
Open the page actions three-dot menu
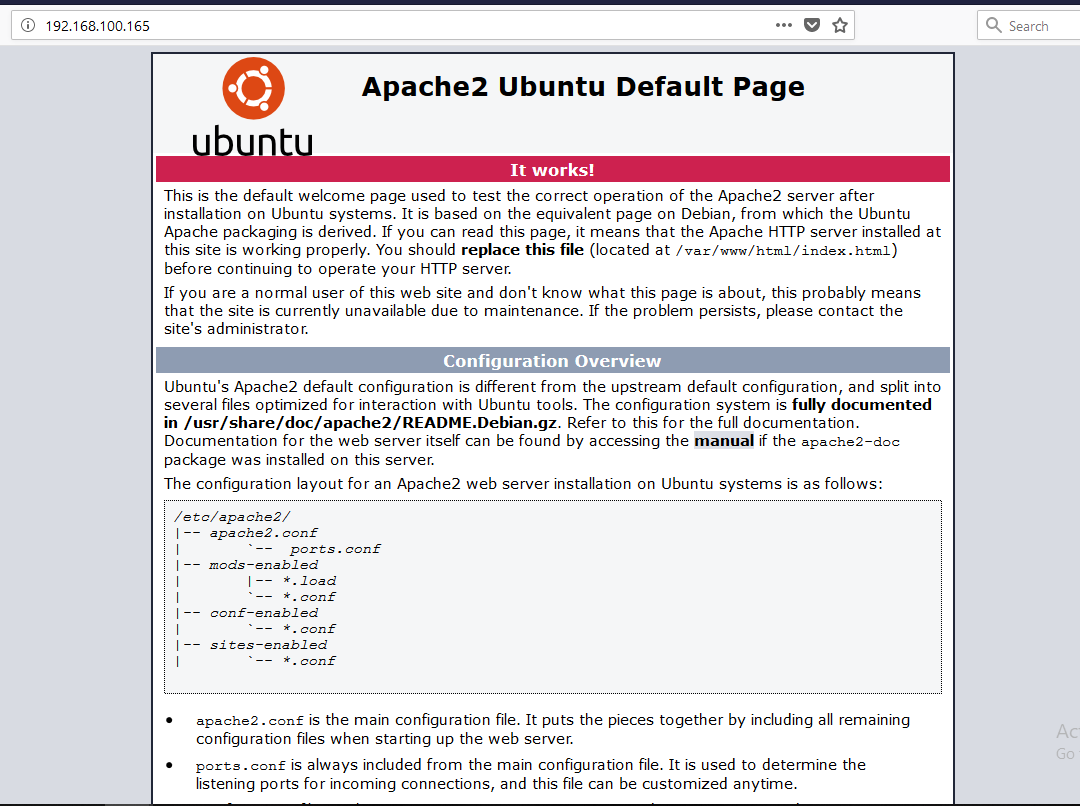(x=784, y=26)
